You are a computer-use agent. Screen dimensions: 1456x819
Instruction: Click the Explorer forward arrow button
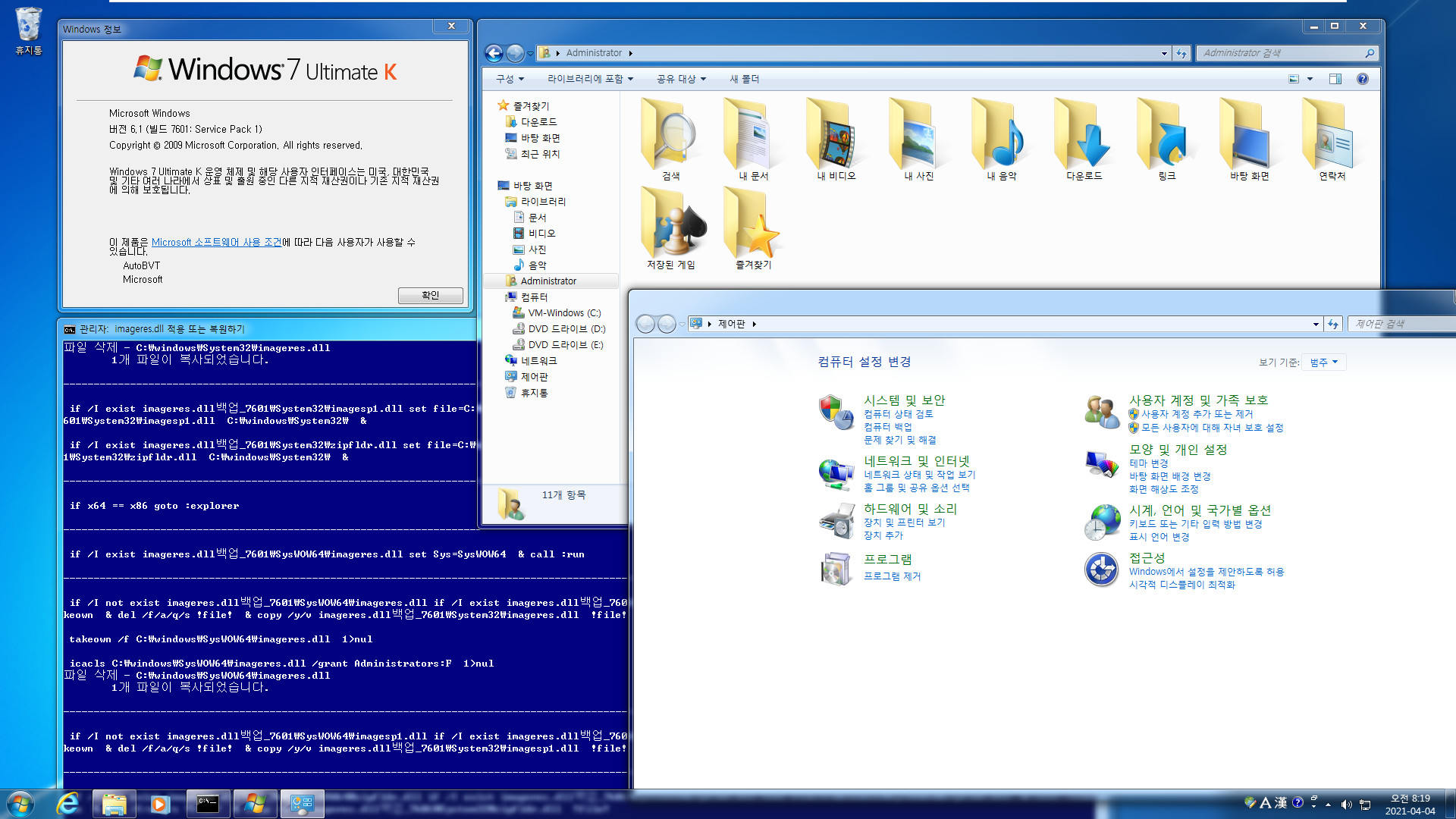[x=515, y=53]
